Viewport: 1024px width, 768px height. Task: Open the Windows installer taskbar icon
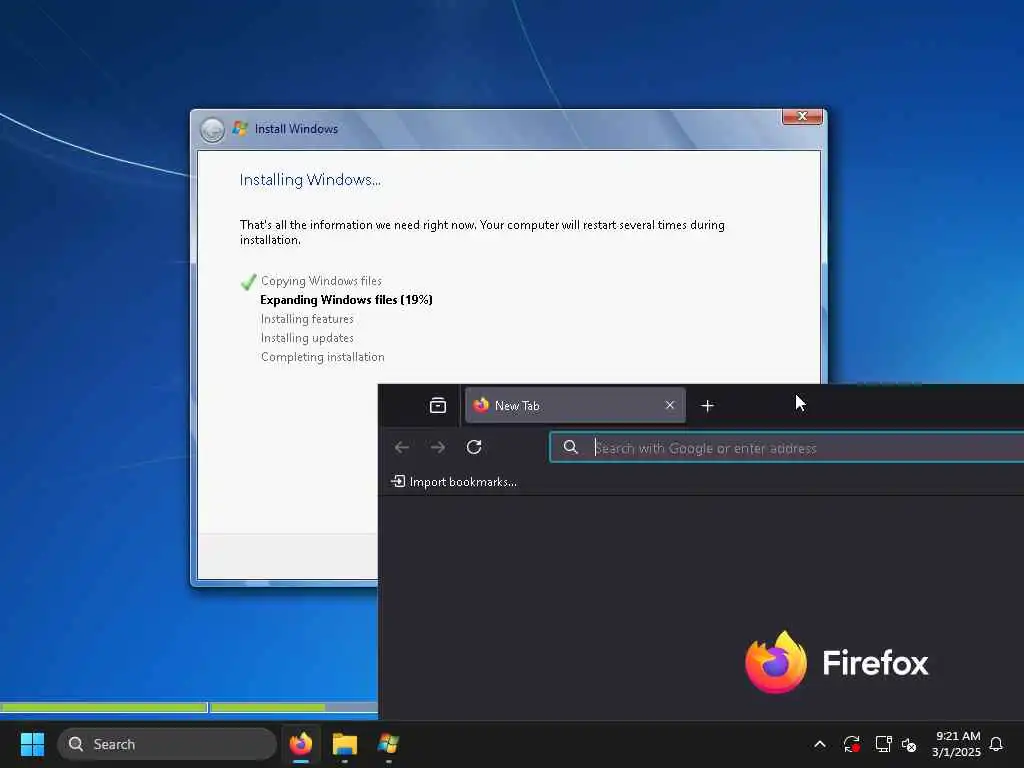pyautogui.click(x=388, y=744)
